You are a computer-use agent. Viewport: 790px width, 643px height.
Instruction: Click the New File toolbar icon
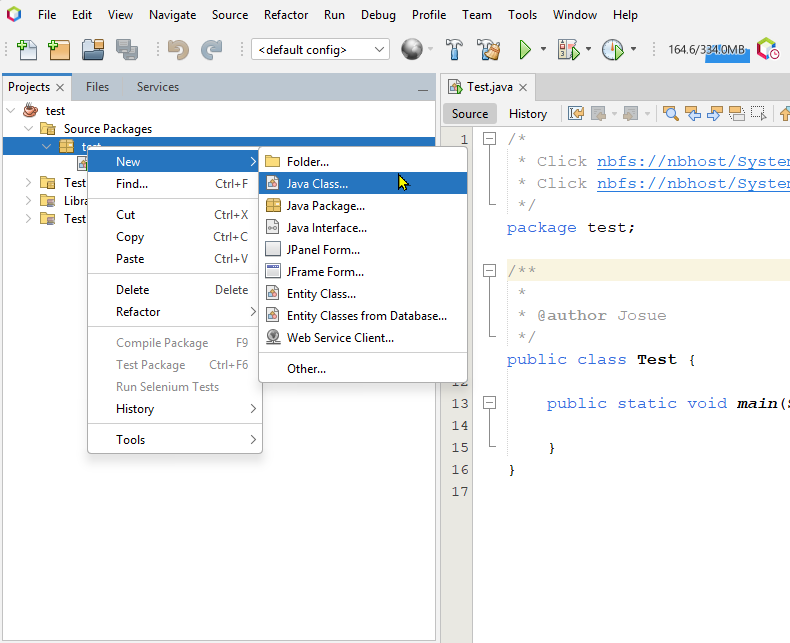point(27,49)
